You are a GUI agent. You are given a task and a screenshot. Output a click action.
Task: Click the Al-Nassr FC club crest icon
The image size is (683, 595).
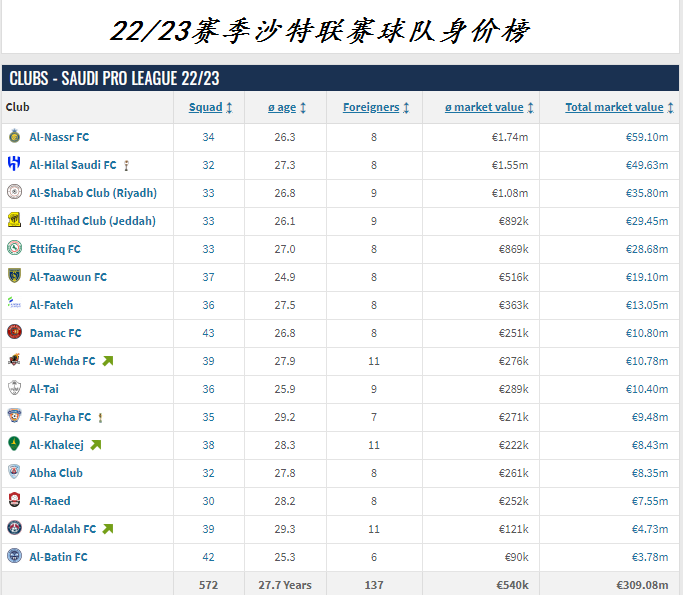tap(14, 137)
